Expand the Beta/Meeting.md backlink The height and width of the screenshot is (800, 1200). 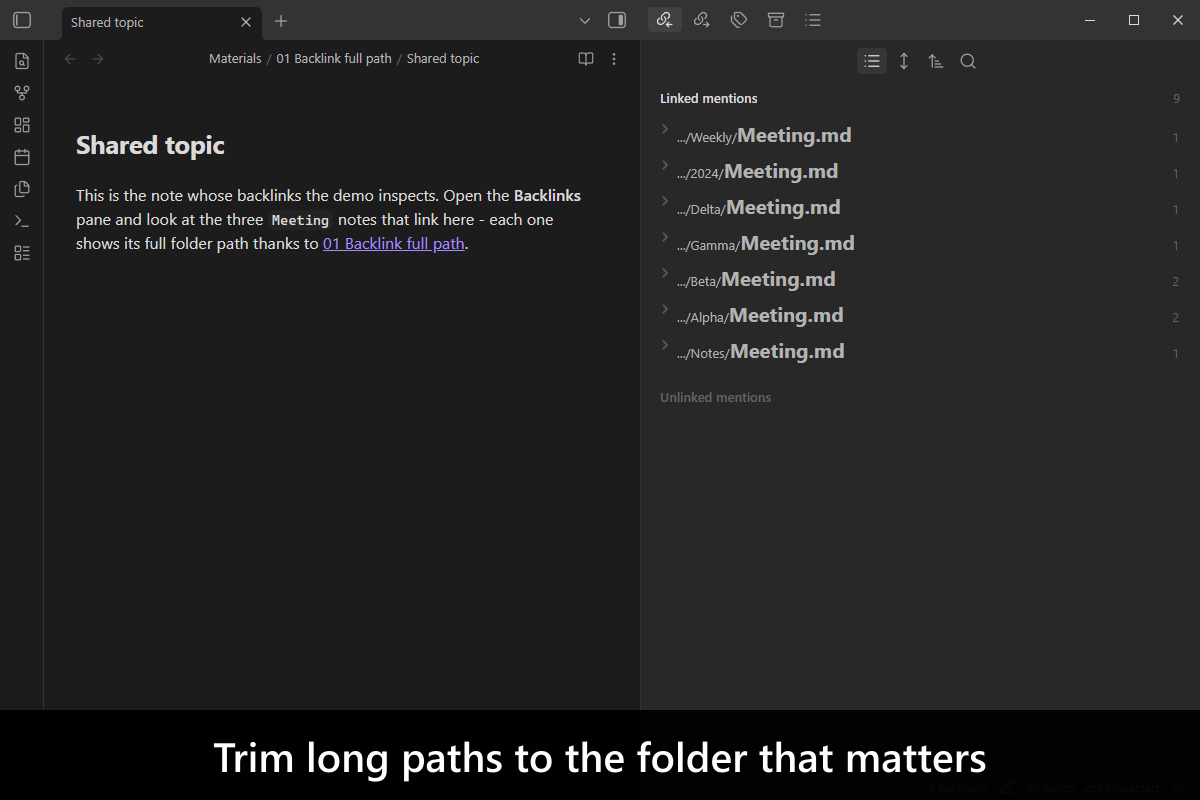coord(665,273)
